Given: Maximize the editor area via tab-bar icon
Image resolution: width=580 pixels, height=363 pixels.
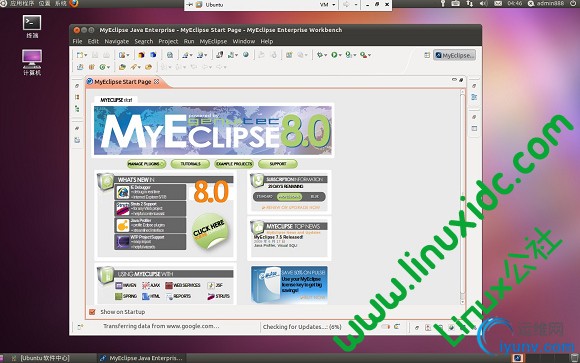Looking at the screenshot, I should pyautogui.click(x=461, y=80).
